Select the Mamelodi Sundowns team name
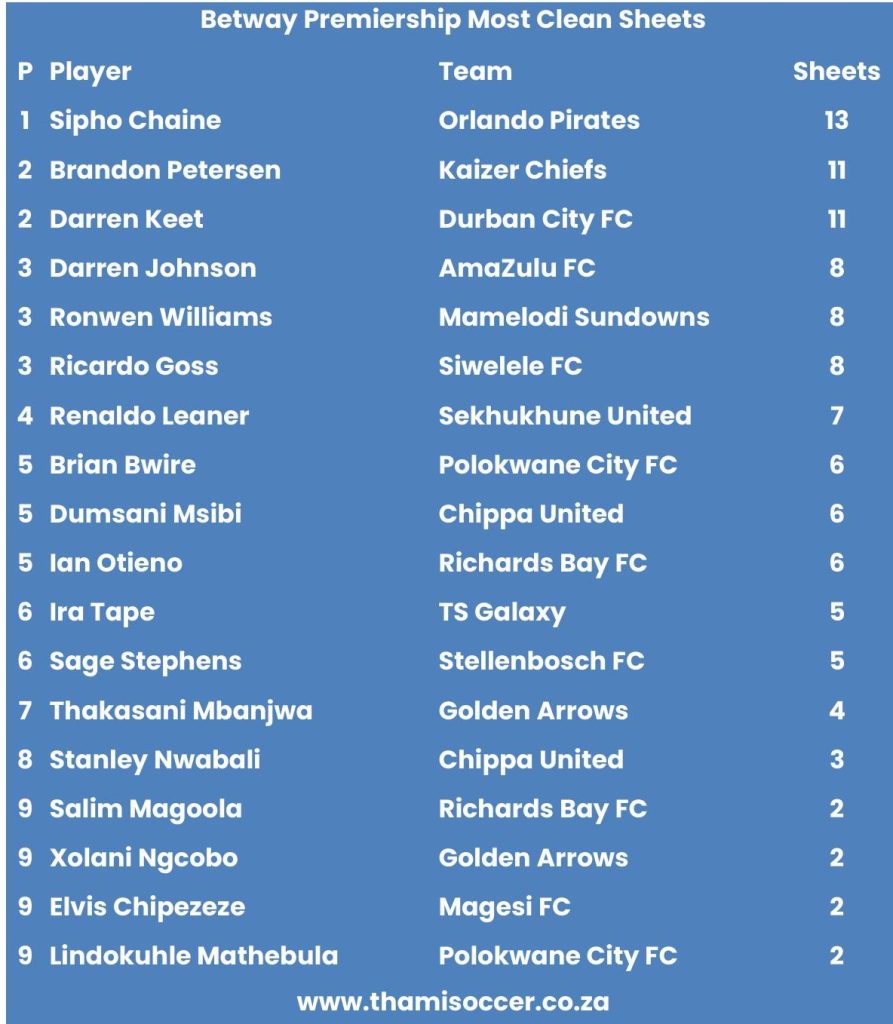 pyautogui.click(x=574, y=317)
